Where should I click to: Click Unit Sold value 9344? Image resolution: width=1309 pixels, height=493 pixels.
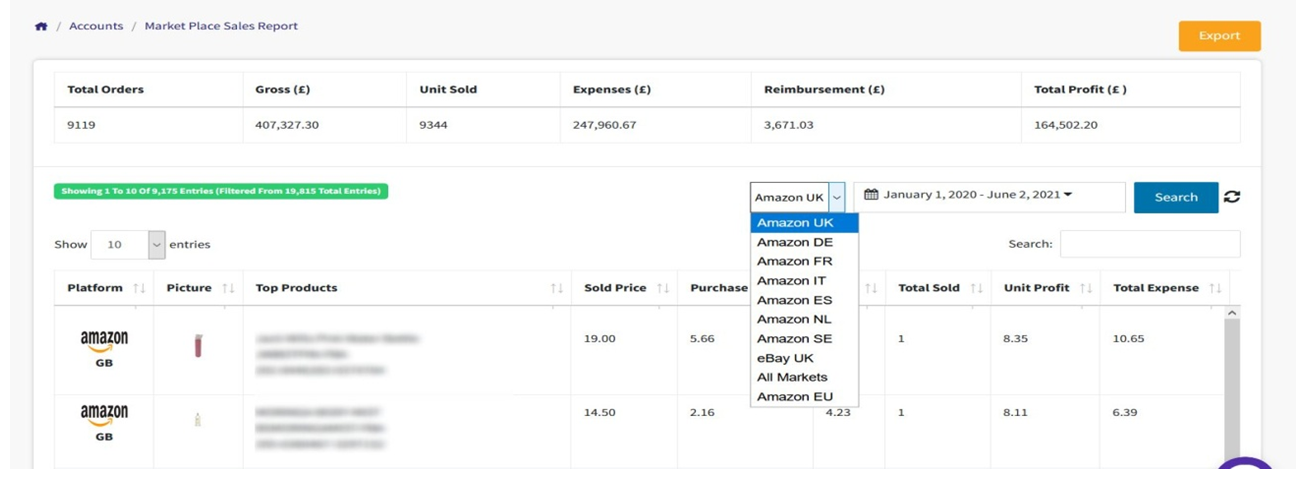click(x=434, y=126)
